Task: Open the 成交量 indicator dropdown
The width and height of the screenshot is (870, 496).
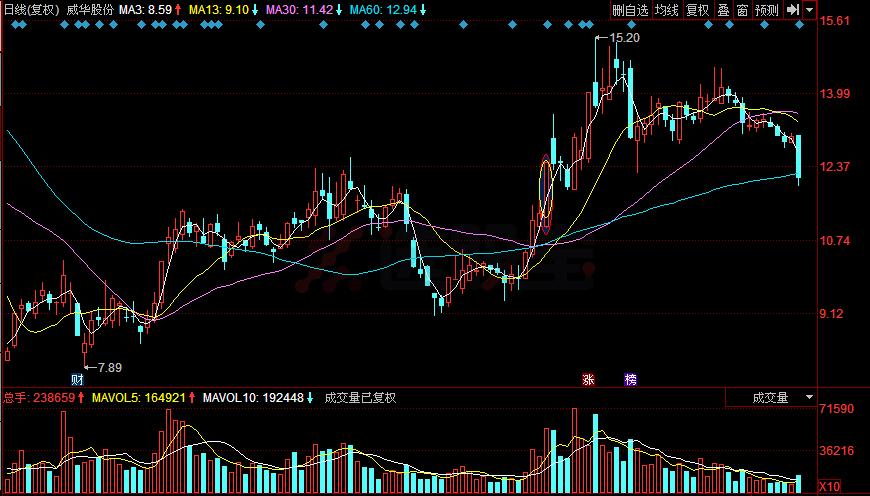Action: click(x=777, y=397)
